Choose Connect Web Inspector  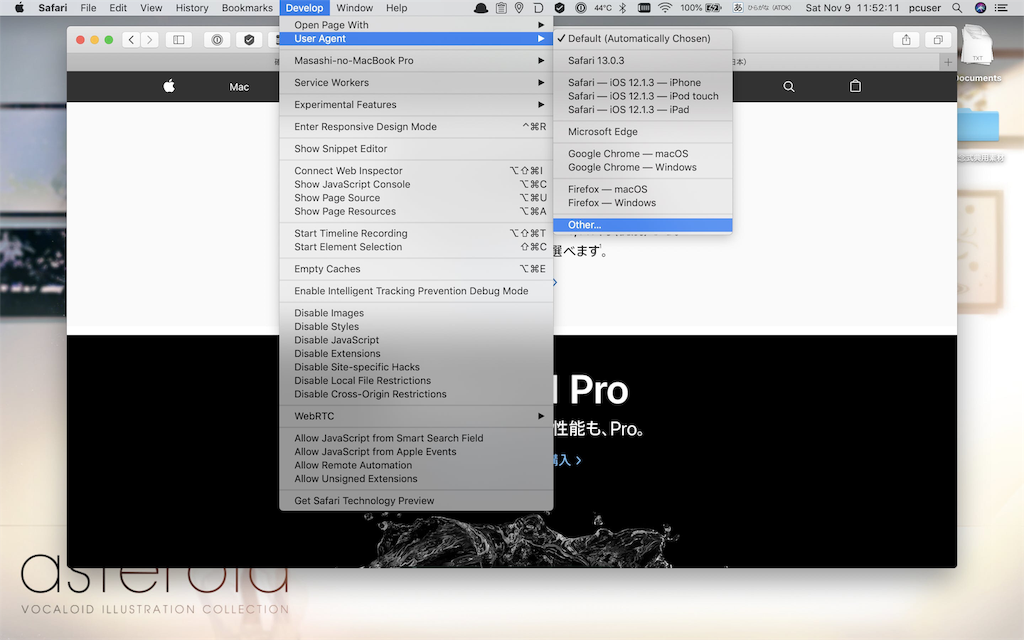click(416, 171)
